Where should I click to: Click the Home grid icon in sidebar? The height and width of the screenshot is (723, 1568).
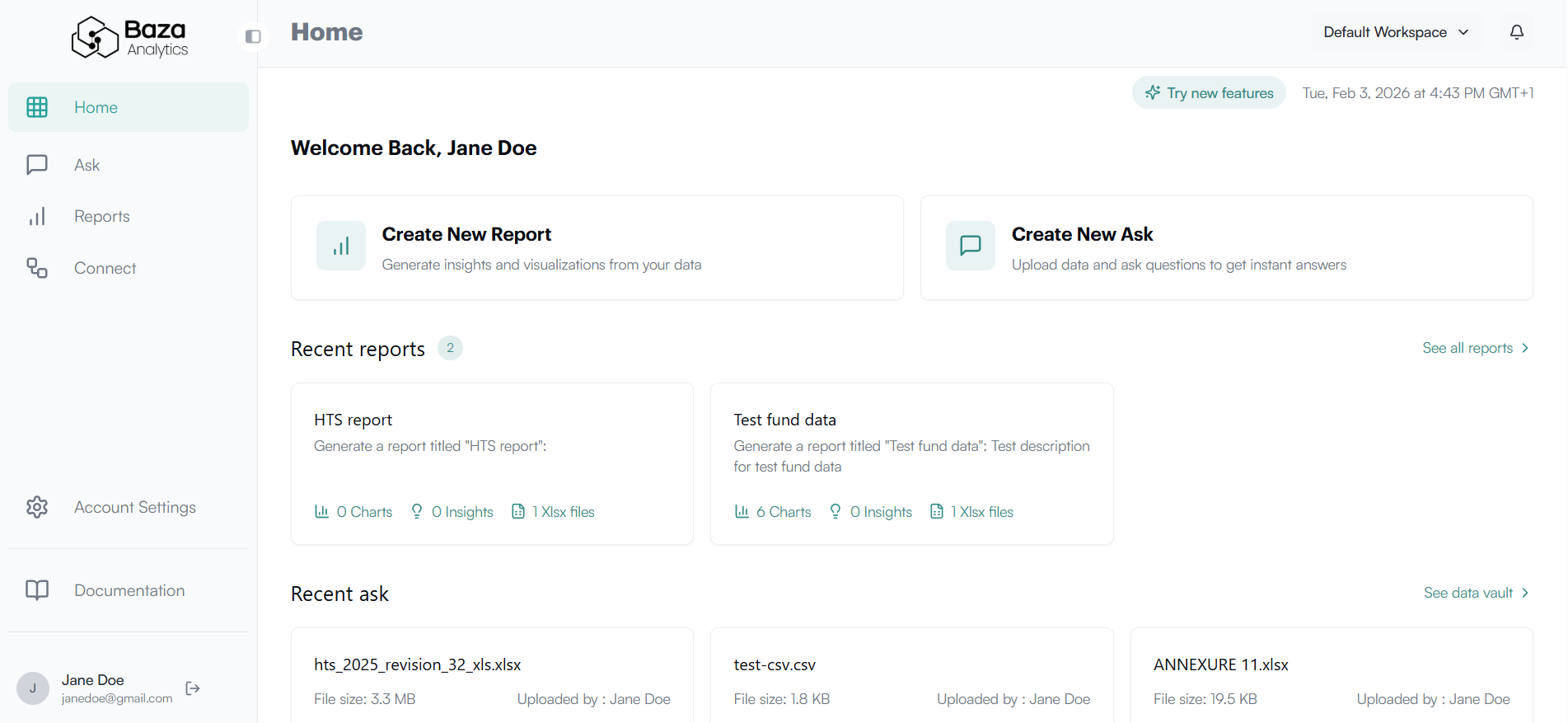[37, 107]
